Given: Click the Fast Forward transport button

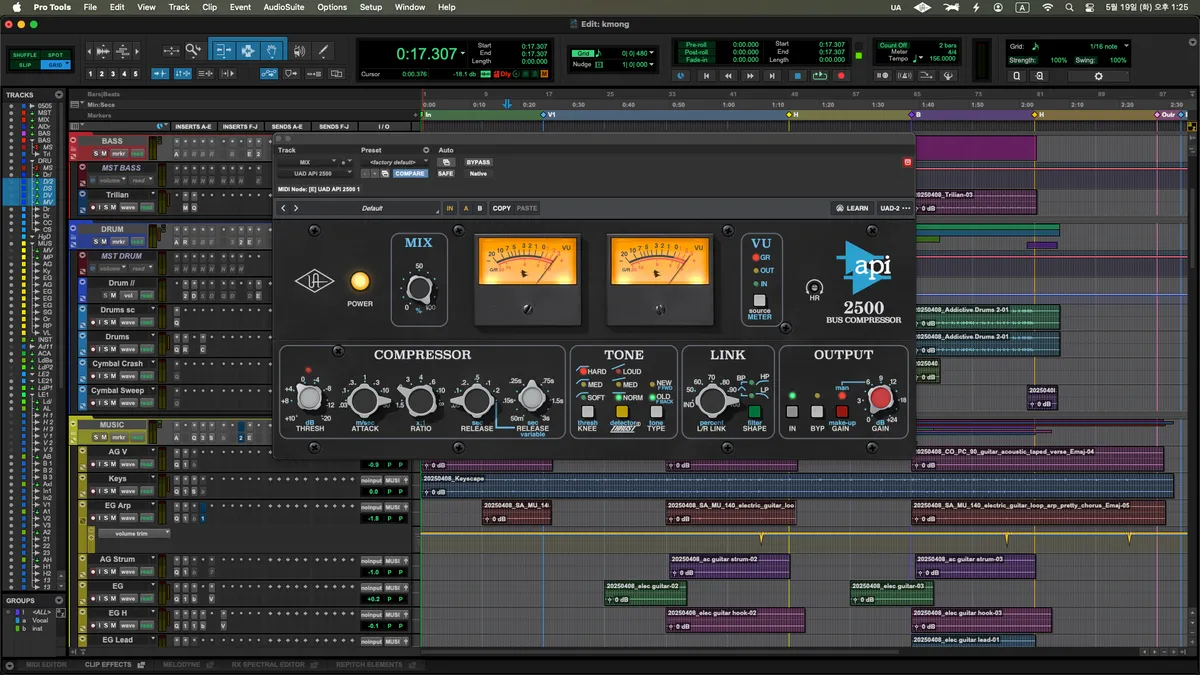Looking at the screenshot, I should [x=750, y=75].
